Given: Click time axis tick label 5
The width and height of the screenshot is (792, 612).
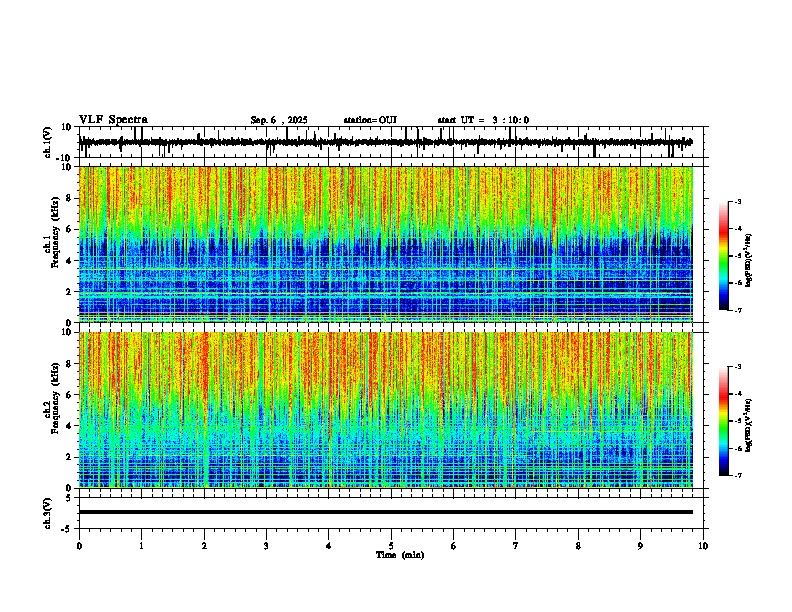Looking at the screenshot, I should tap(391, 546).
